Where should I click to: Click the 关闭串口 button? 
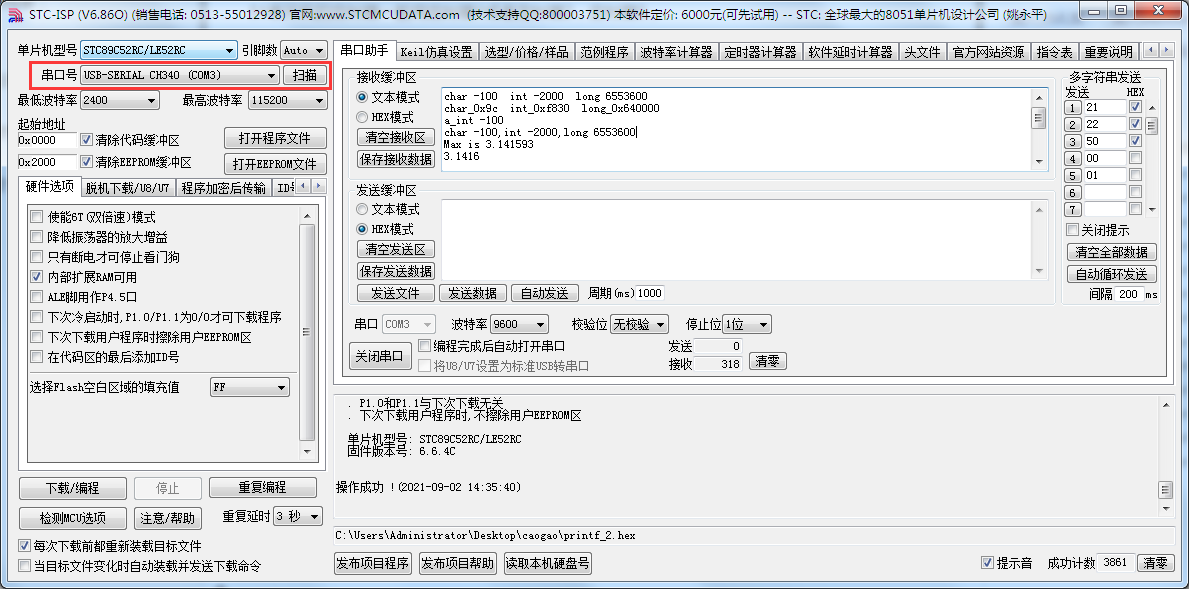pos(380,356)
